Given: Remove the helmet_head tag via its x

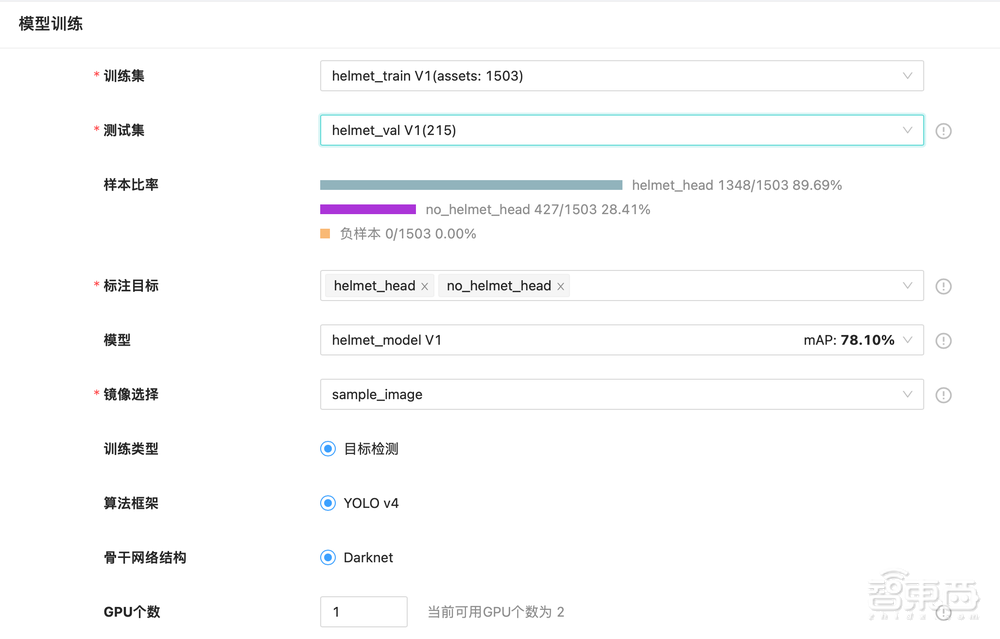Looking at the screenshot, I should [425, 286].
